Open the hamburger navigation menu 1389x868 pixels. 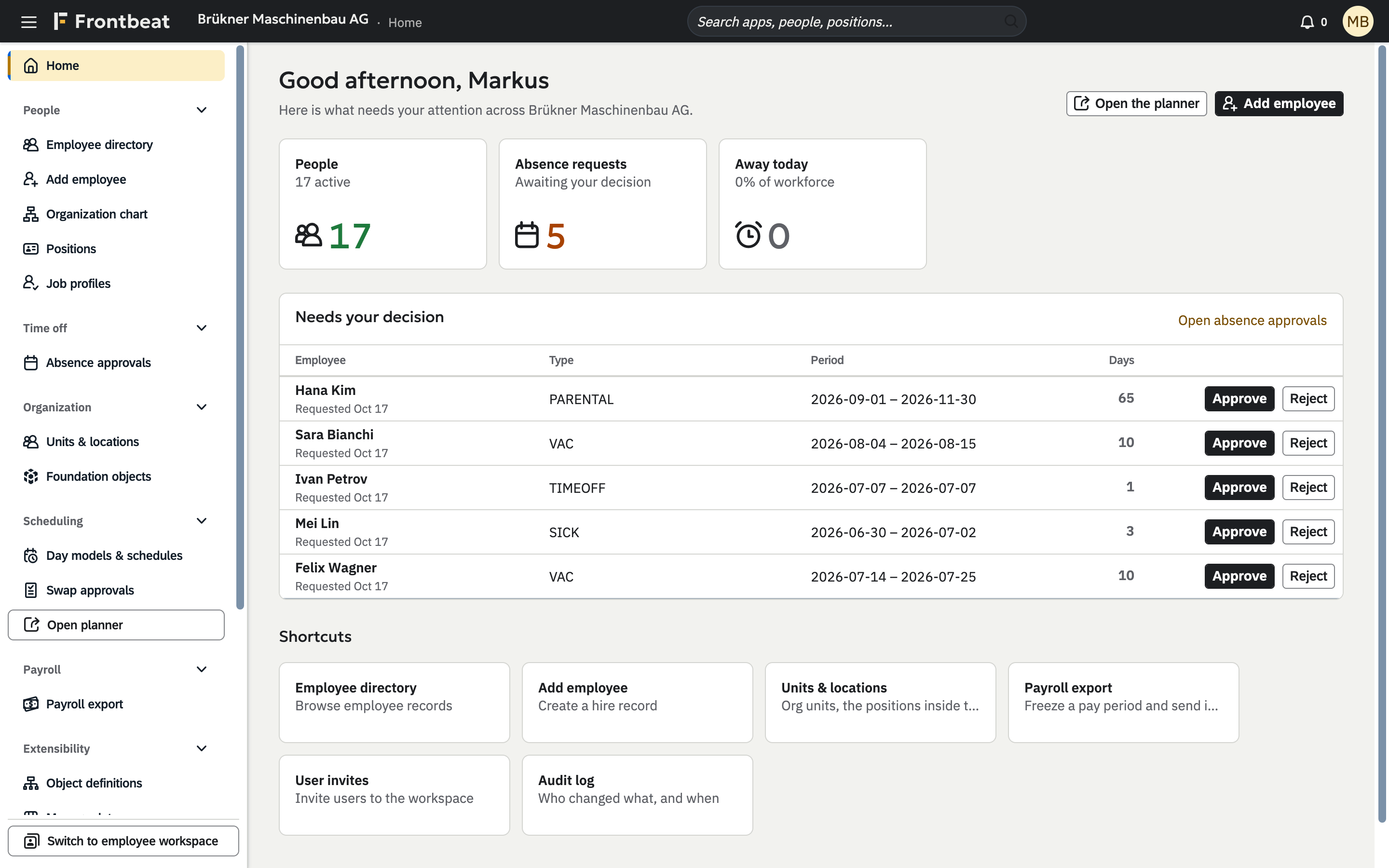tap(29, 22)
